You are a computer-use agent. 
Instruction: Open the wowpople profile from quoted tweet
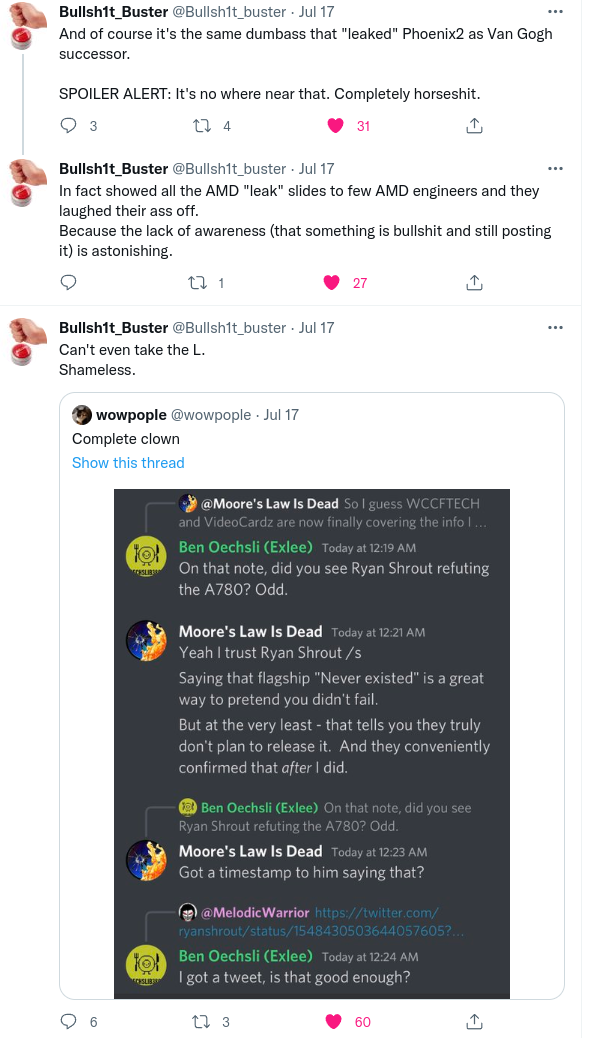coord(131,415)
